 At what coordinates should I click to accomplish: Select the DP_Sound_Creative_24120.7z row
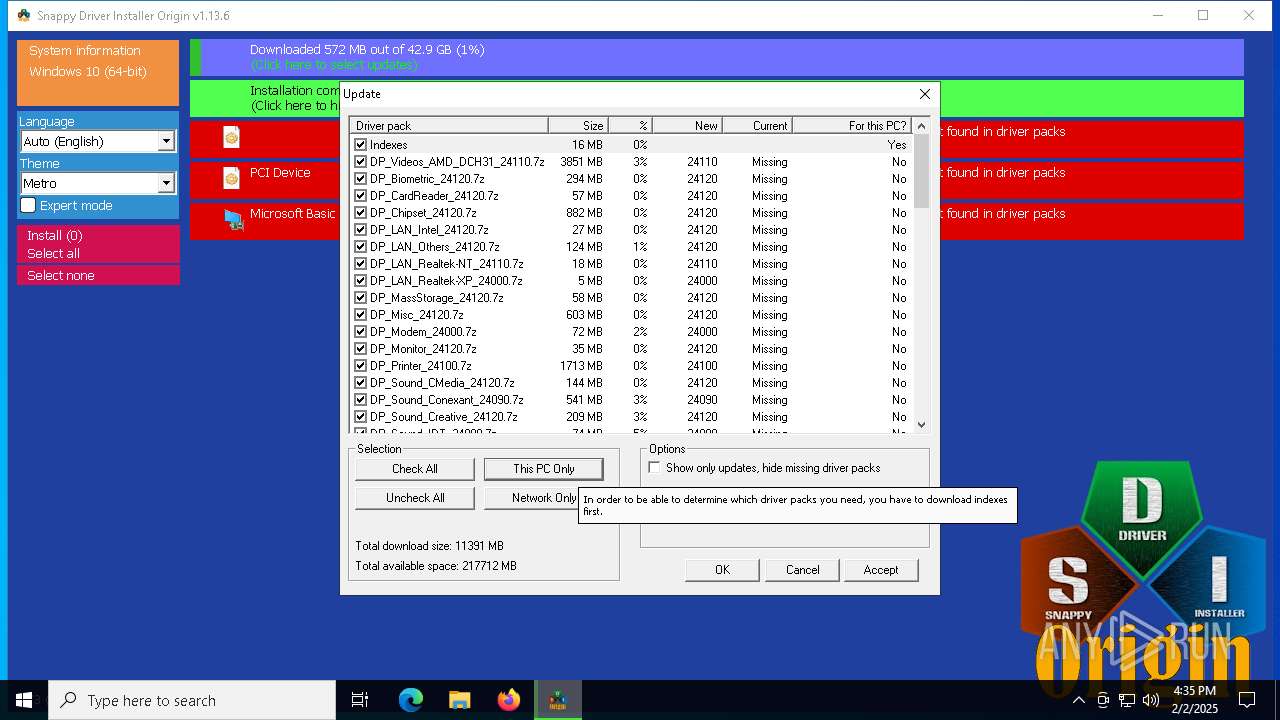point(631,417)
